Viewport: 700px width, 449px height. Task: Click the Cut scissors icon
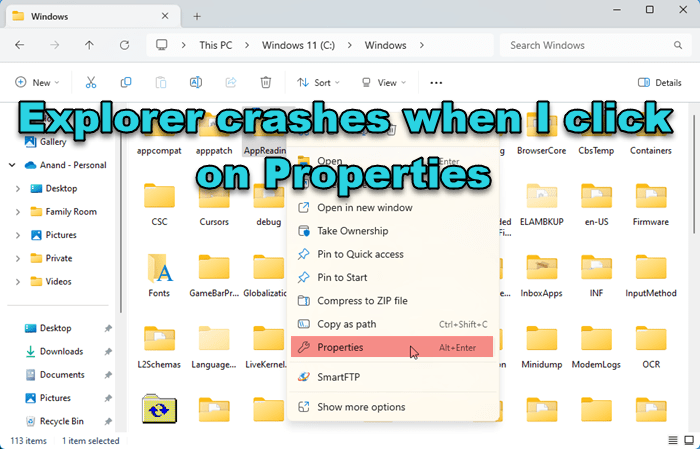tap(91, 83)
